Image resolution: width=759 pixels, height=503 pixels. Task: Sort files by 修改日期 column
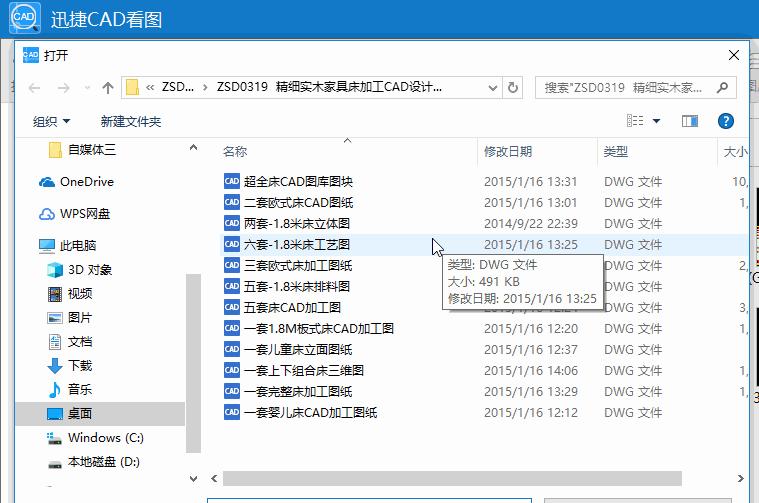pyautogui.click(x=508, y=152)
